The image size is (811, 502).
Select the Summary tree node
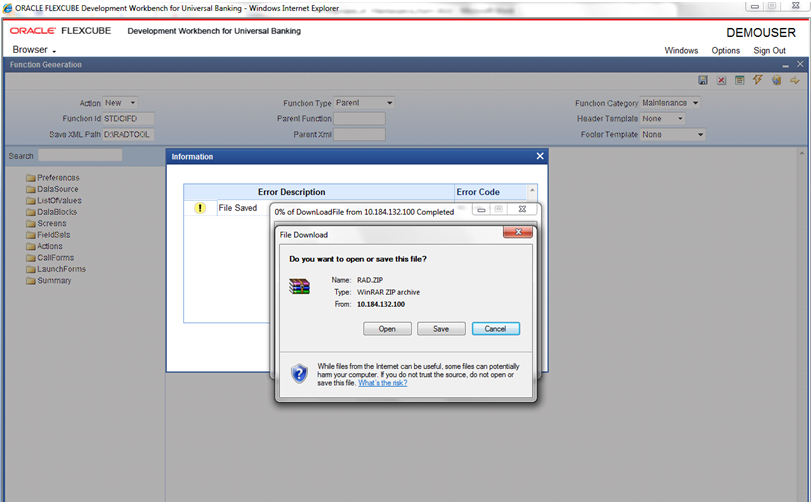pos(49,280)
